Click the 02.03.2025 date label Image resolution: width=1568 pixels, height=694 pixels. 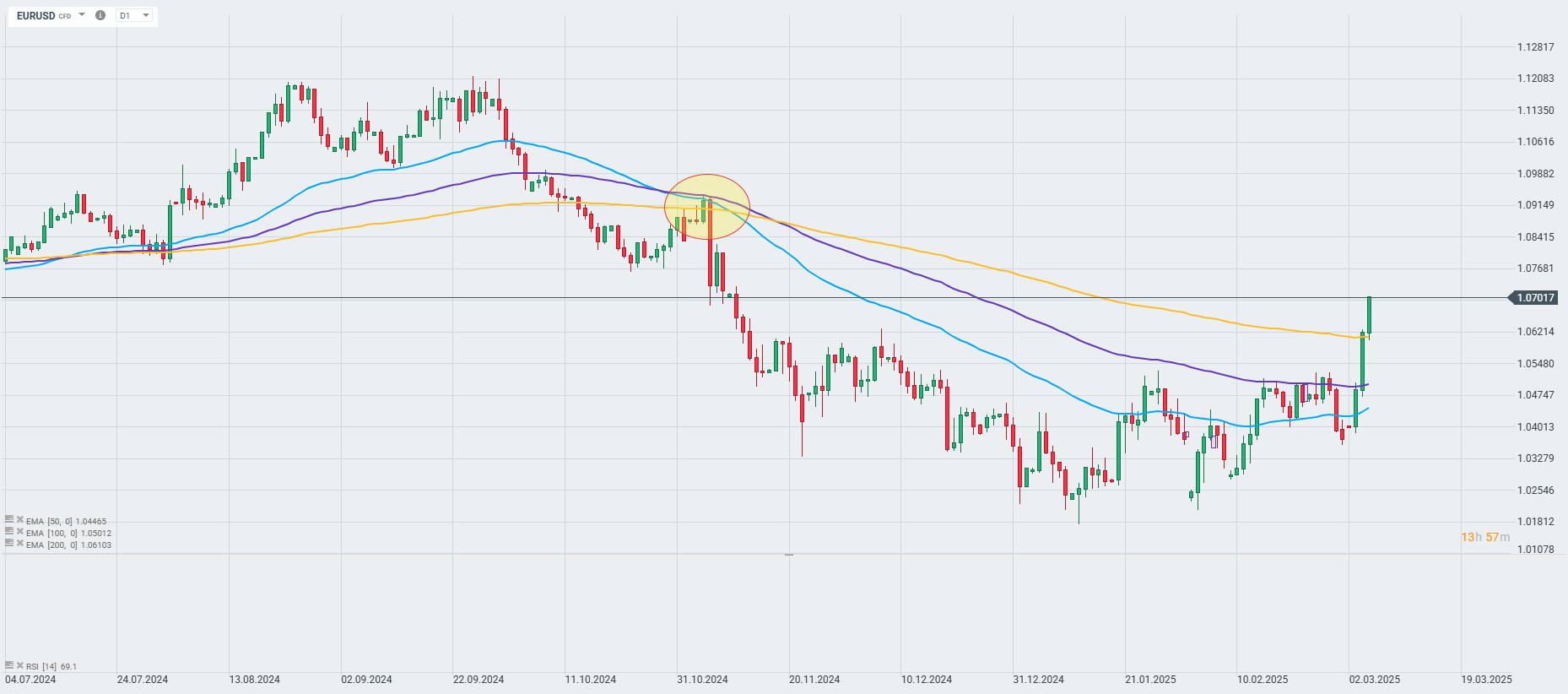pos(1375,680)
